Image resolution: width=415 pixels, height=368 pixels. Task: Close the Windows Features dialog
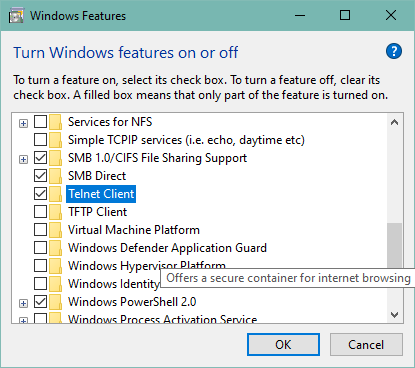[x=391, y=15]
